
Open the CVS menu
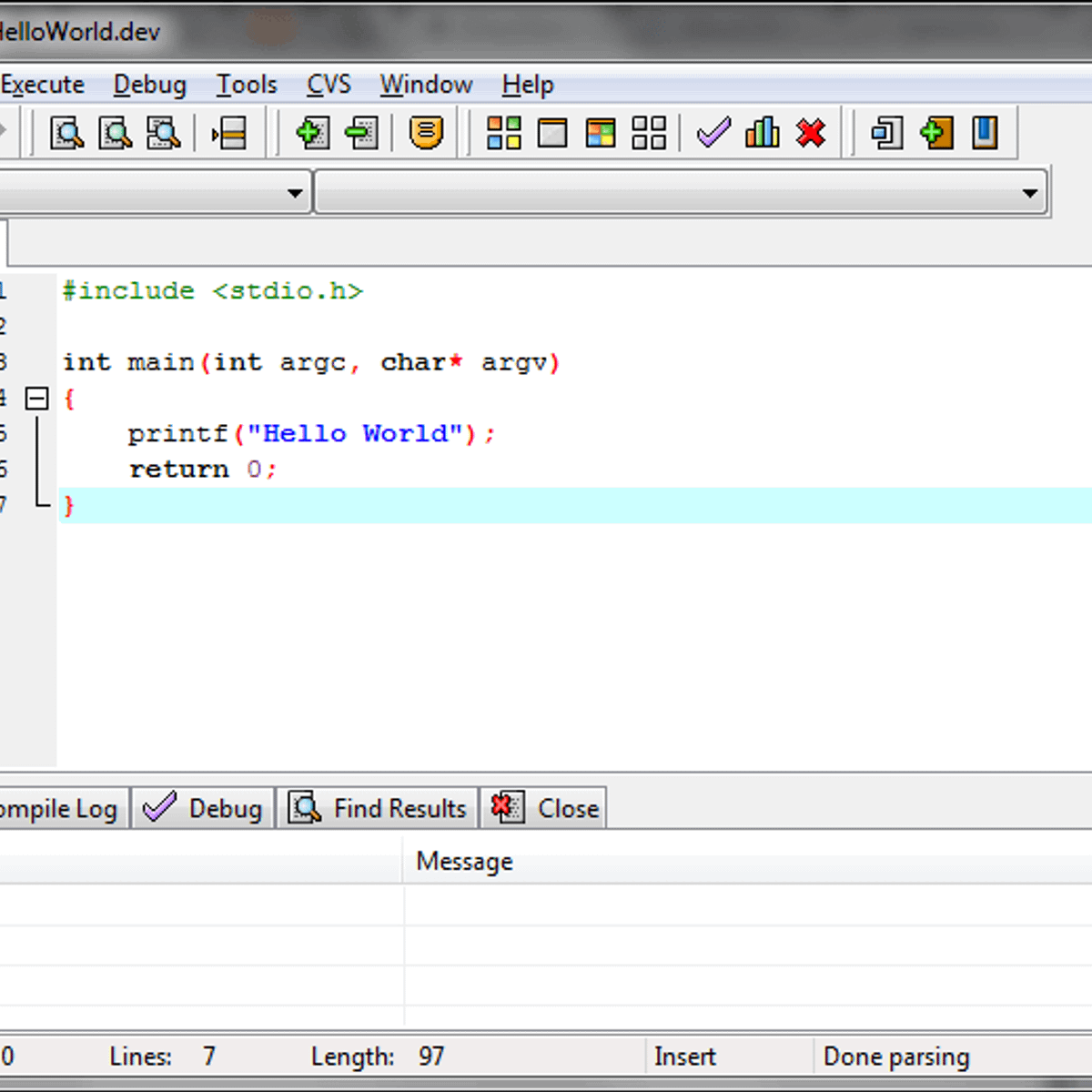pyautogui.click(x=329, y=85)
